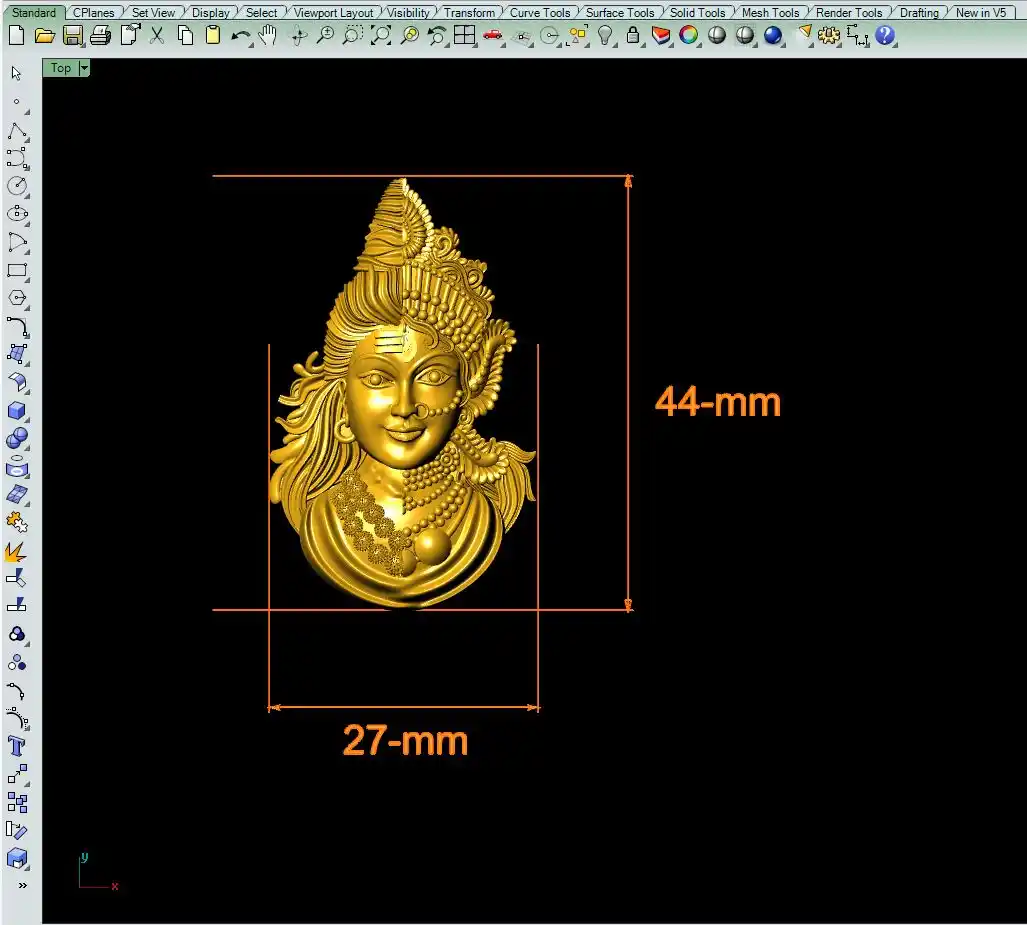
Task: Expand the sidebar overflow chevron
Action: (x=22, y=885)
